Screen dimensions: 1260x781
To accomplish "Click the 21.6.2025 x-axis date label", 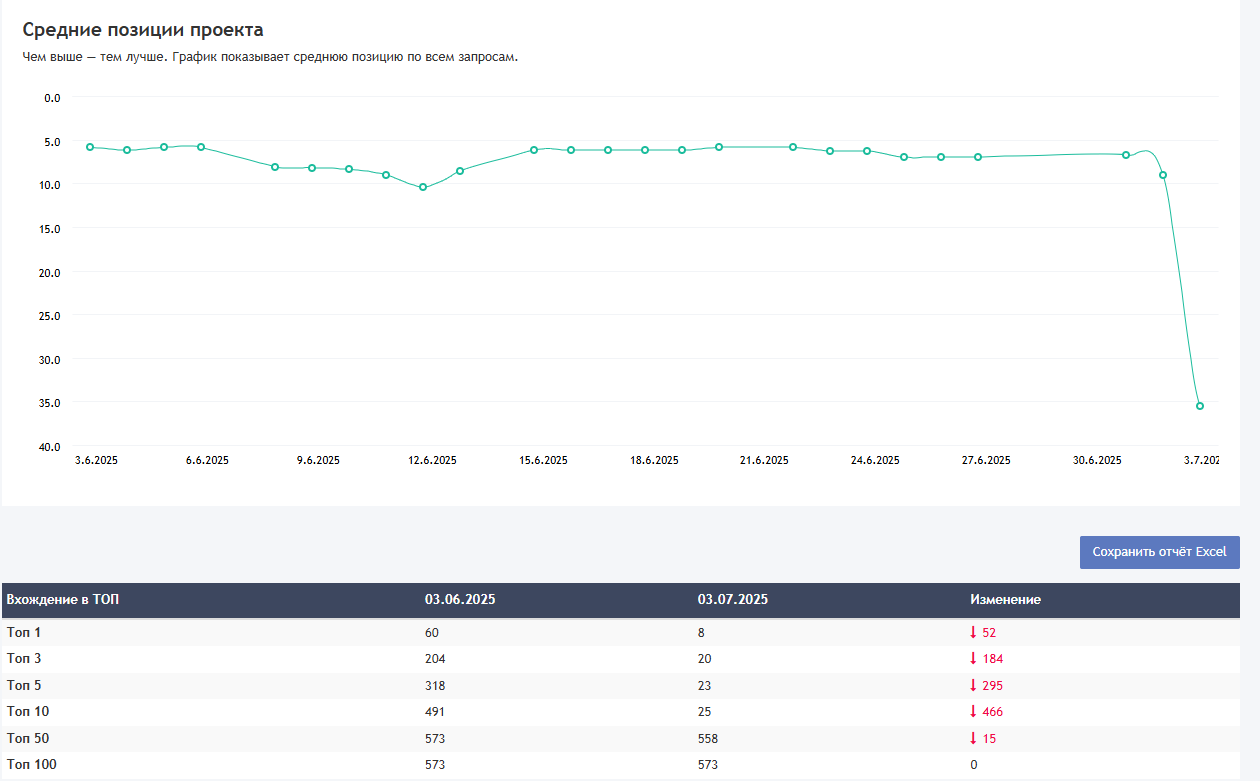I will [764, 461].
